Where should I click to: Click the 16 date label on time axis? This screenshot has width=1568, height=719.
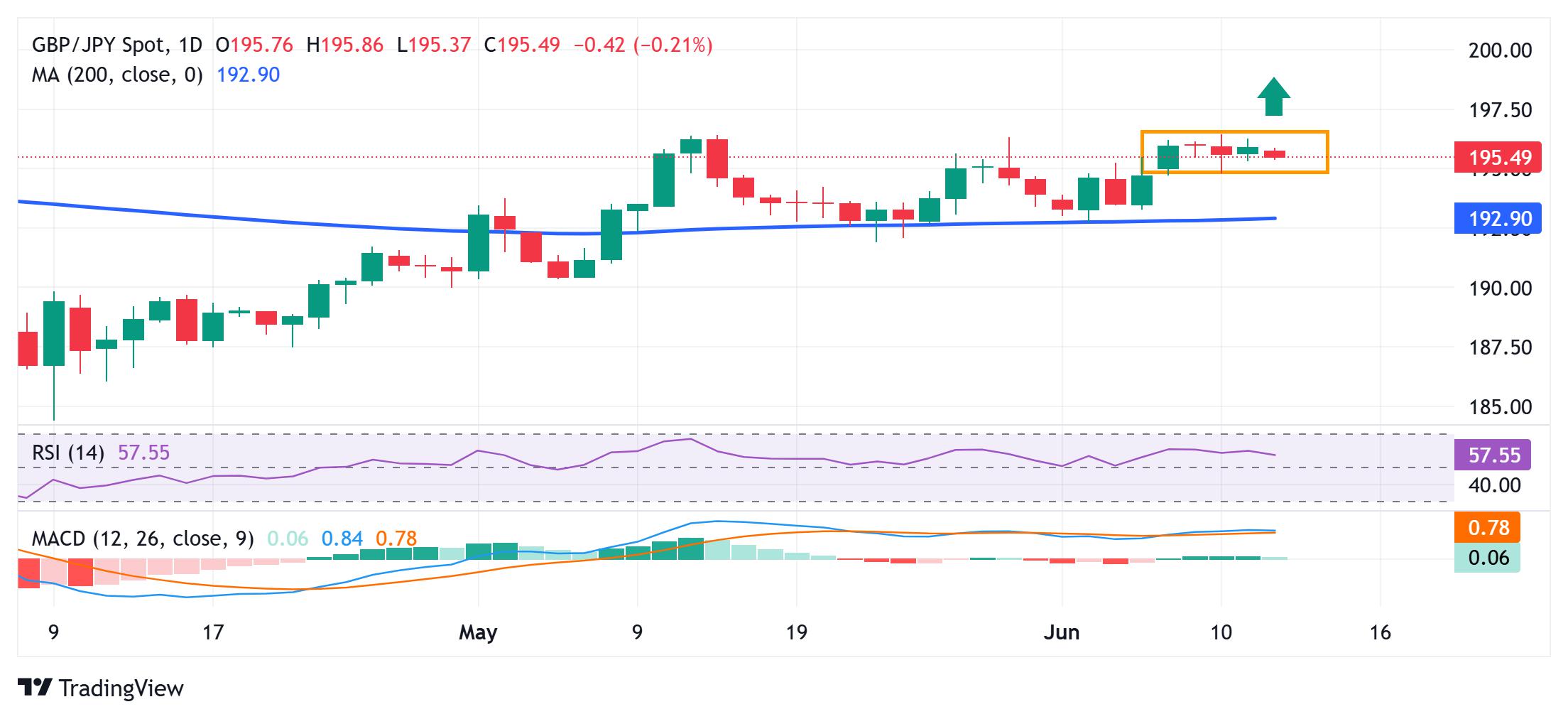1380,632
